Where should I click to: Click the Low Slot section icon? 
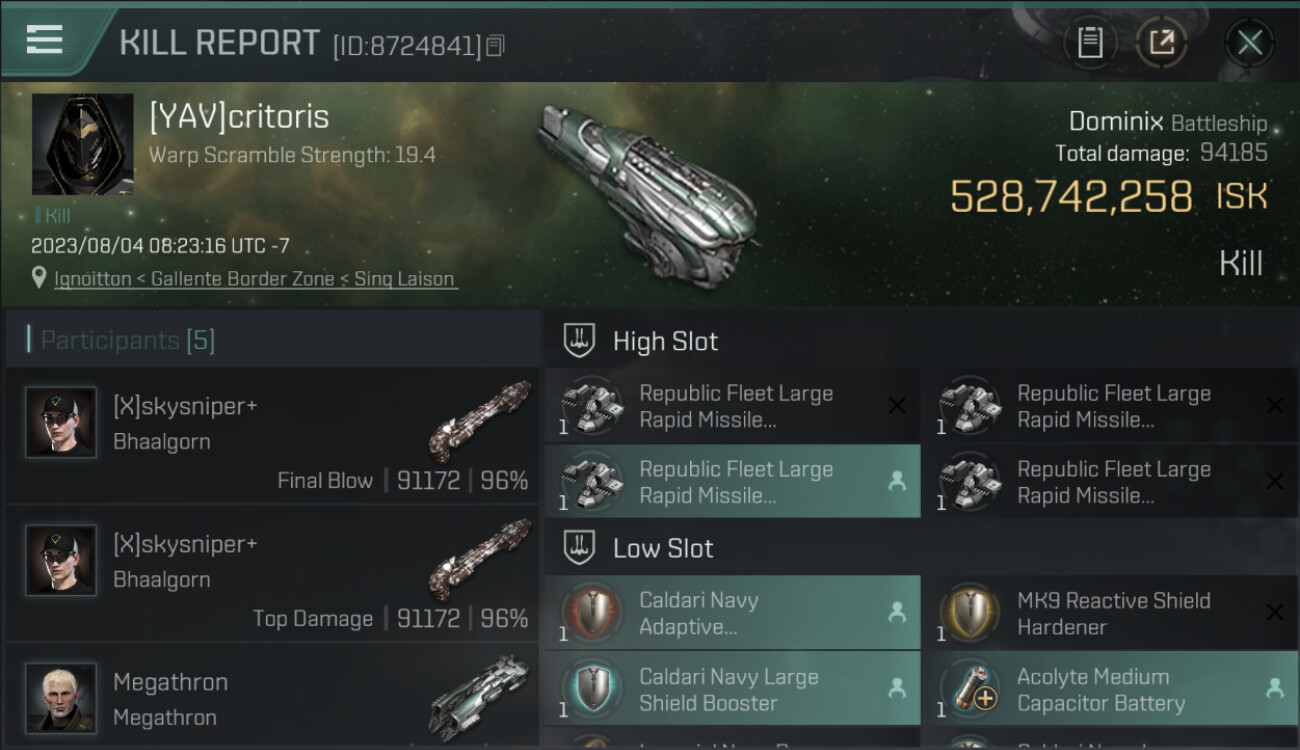click(580, 548)
